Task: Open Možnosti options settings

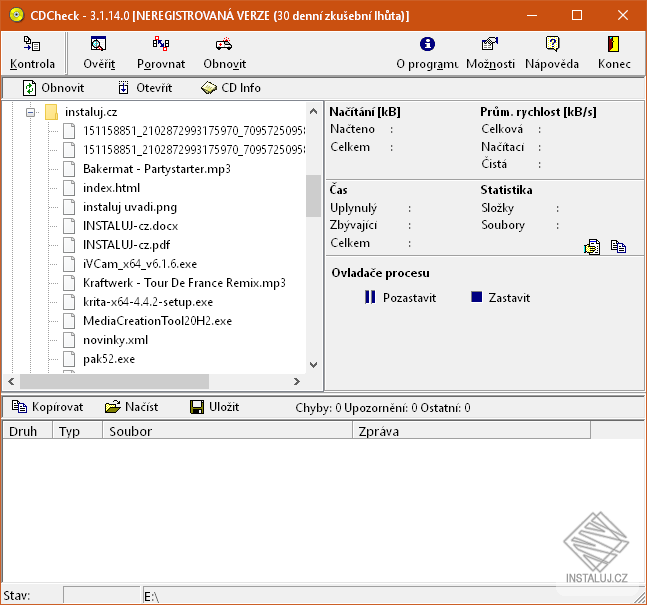Action: (490, 53)
